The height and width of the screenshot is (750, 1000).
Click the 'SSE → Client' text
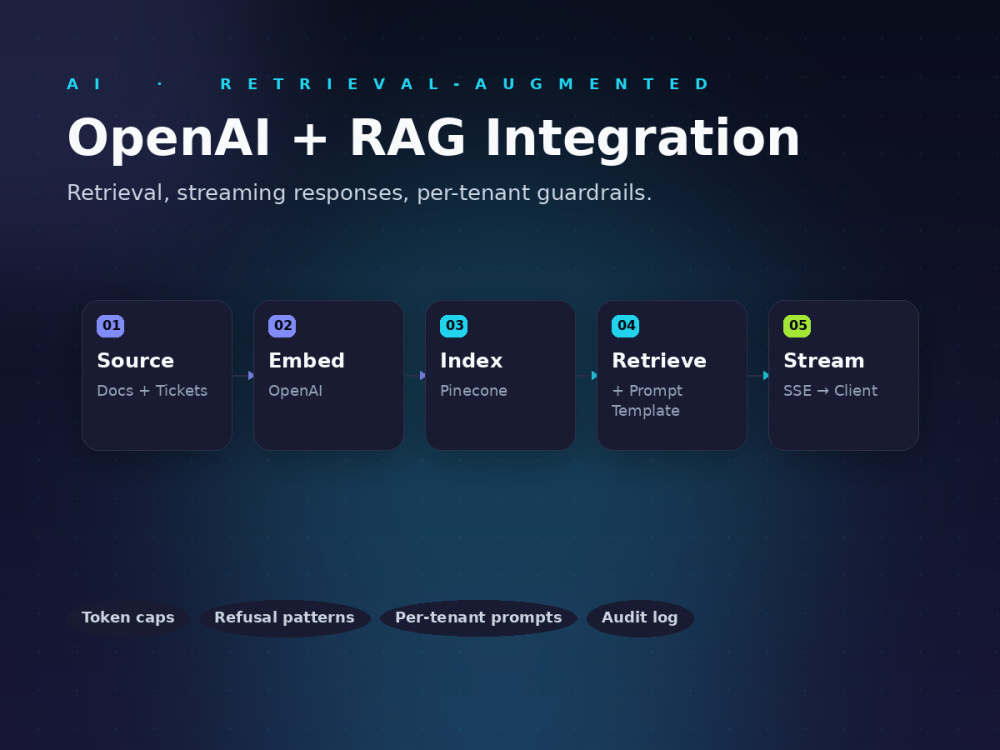click(830, 391)
